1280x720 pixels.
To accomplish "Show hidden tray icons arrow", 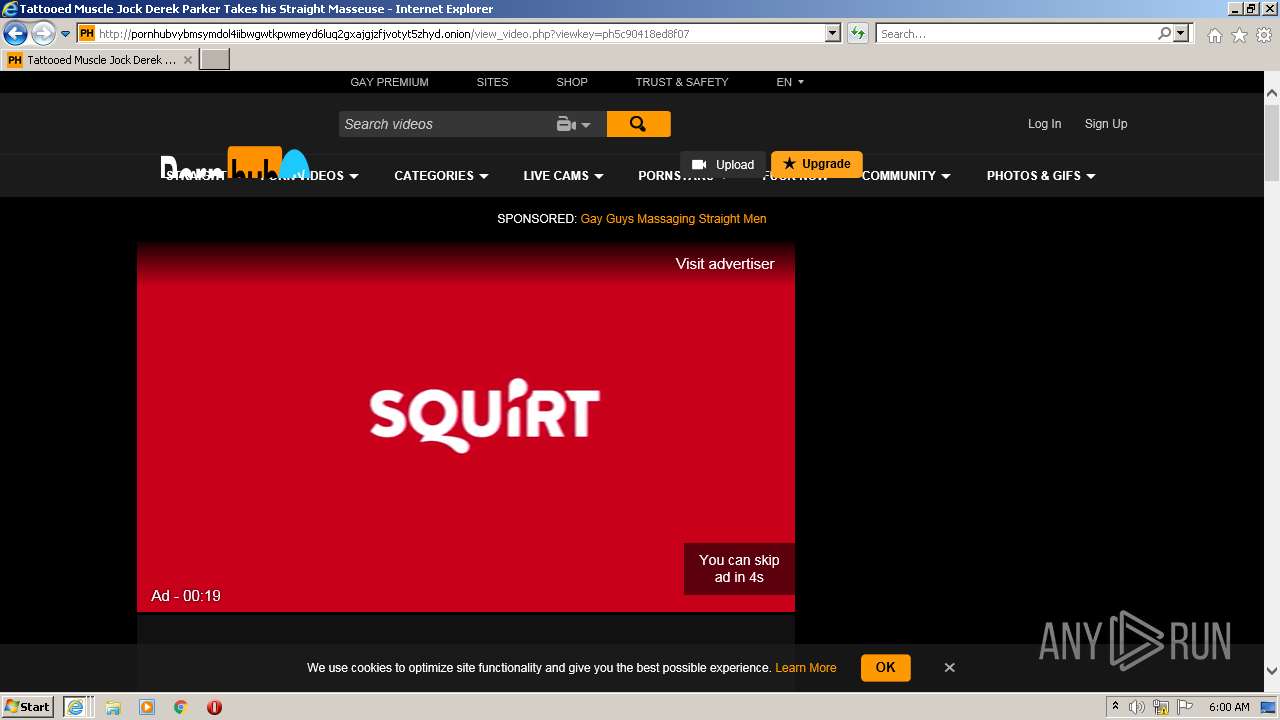I will (1115, 707).
